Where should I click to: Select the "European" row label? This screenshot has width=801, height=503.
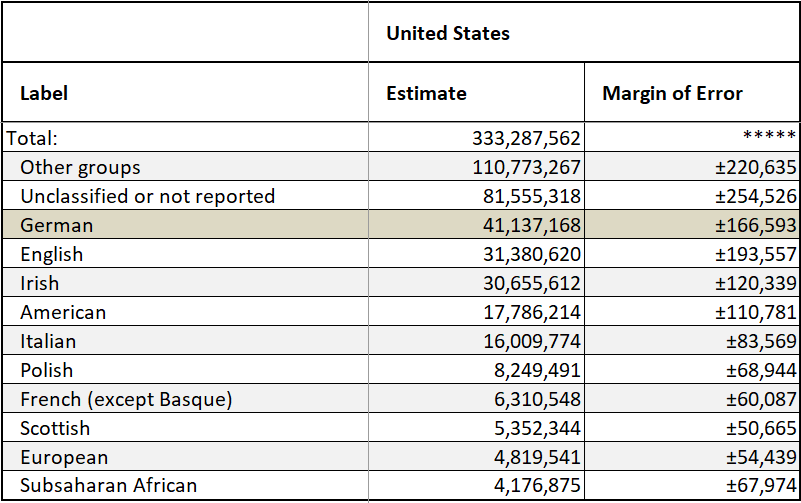click(64, 457)
